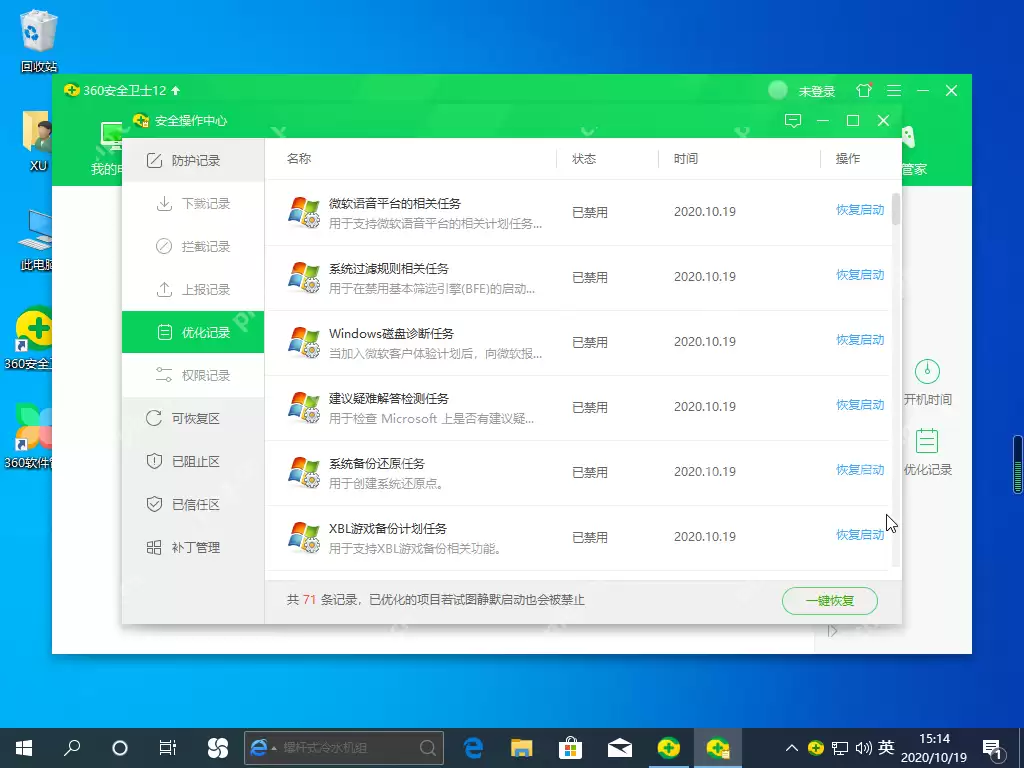Restore startup for XBL游戏备份计划任务
1024x768 pixels.
(859, 535)
